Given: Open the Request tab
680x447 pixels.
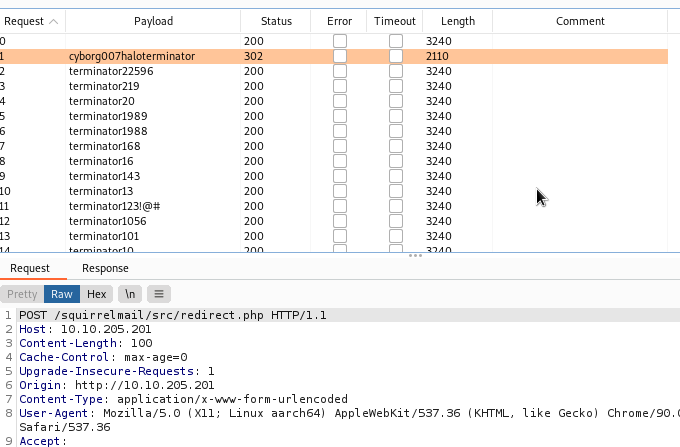Looking at the screenshot, I should [x=30, y=268].
